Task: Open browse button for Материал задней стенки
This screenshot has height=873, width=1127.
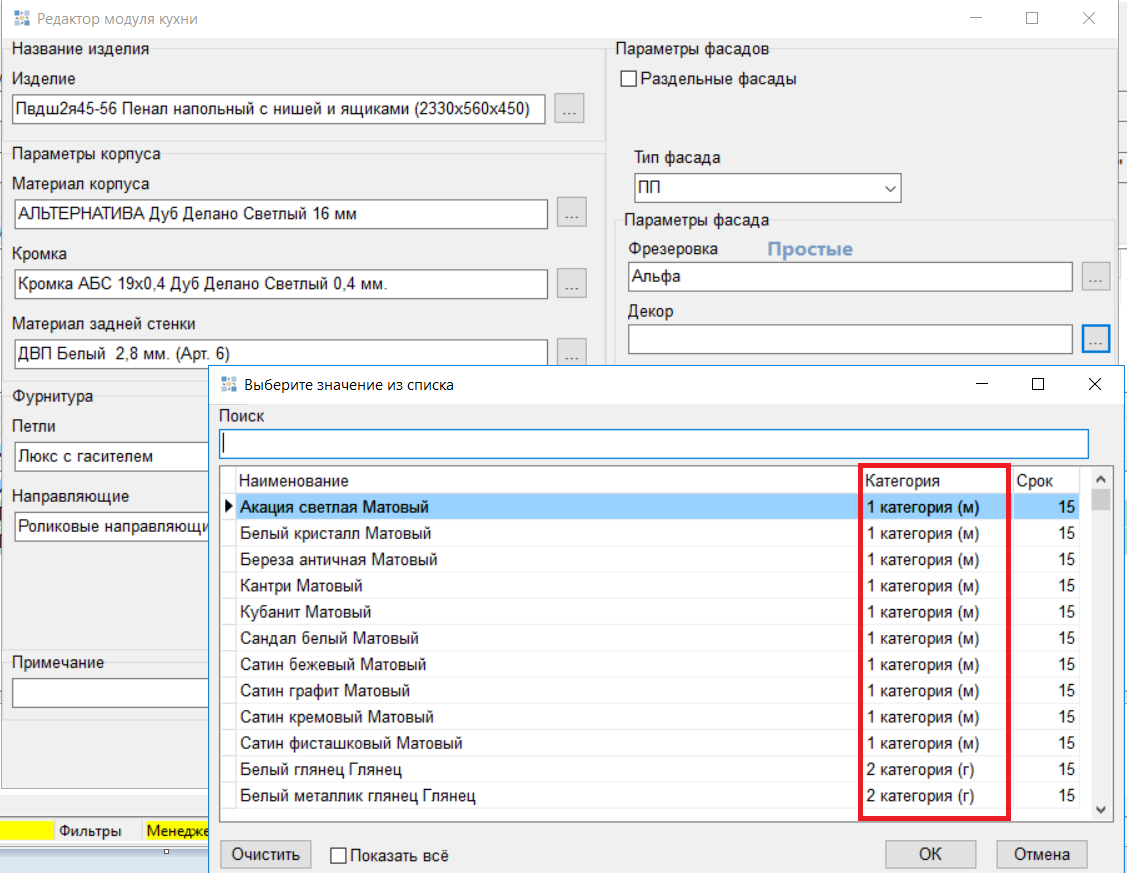Action: pos(571,353)
